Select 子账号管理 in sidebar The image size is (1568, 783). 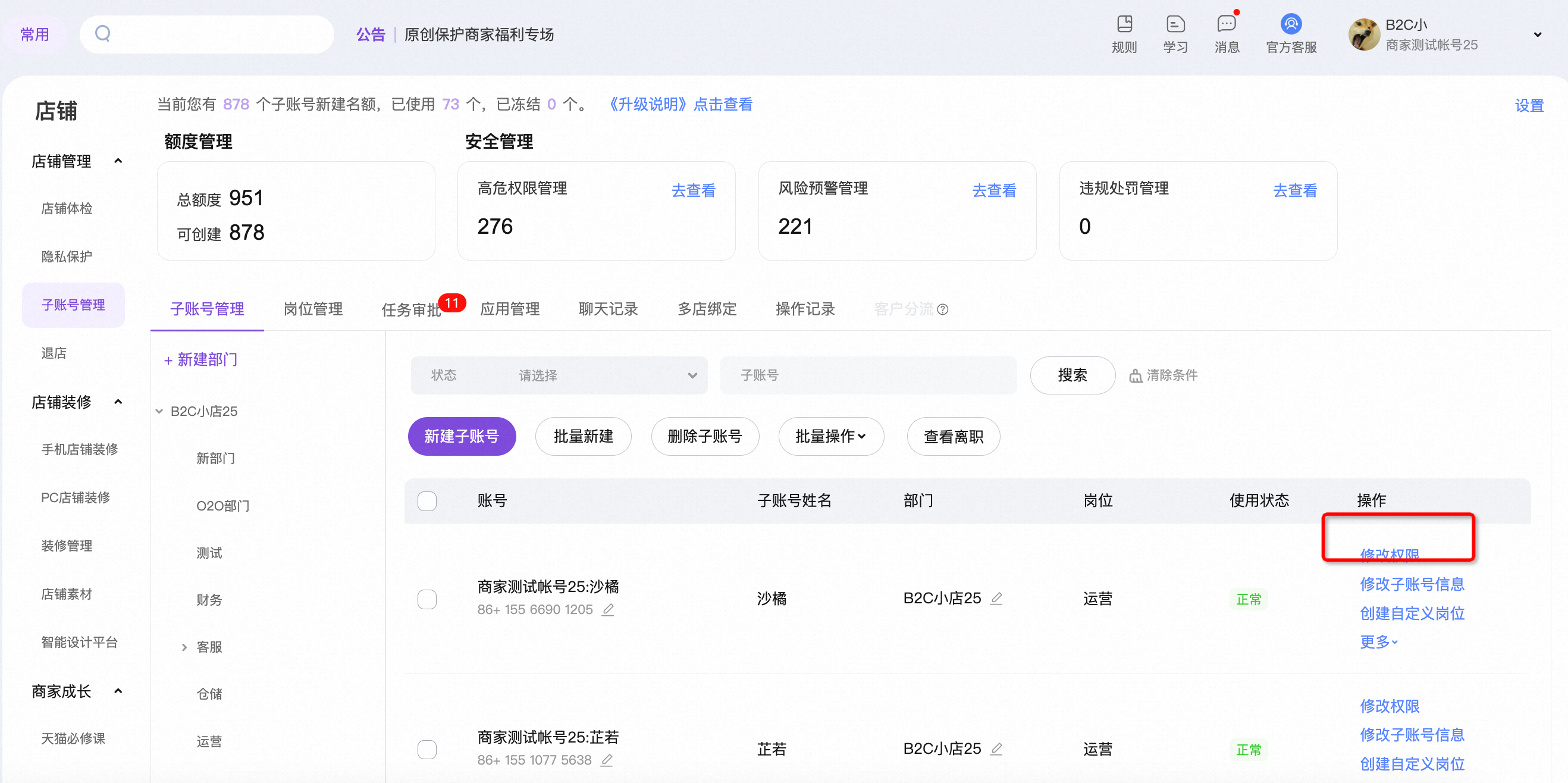(73, 305)
